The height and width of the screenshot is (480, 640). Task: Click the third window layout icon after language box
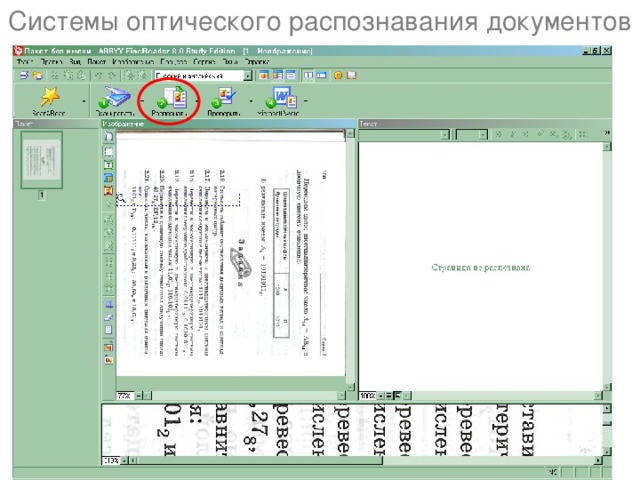click(291, 76)
